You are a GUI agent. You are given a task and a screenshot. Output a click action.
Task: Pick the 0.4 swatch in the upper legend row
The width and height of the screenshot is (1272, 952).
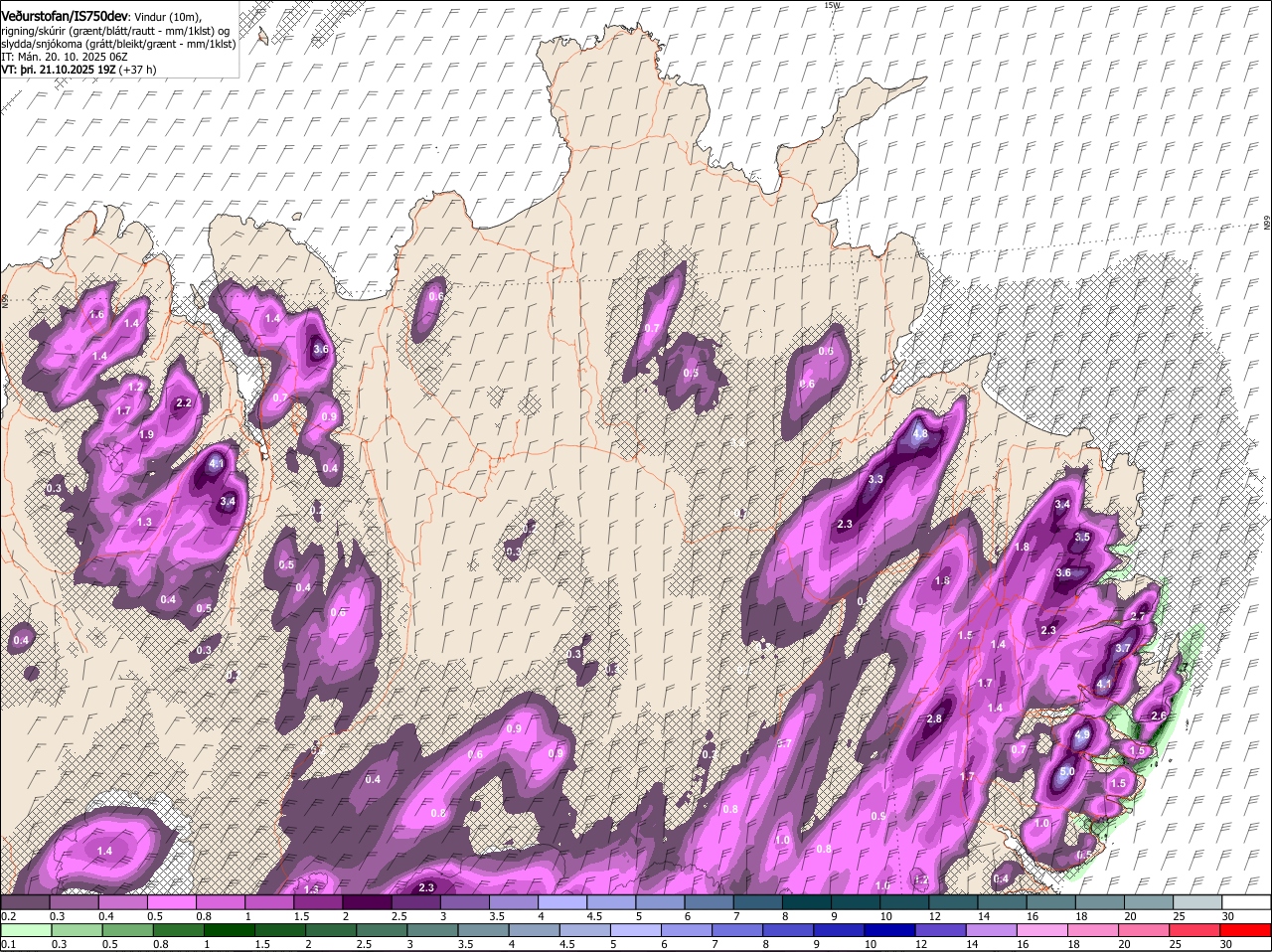coord(122,901)
